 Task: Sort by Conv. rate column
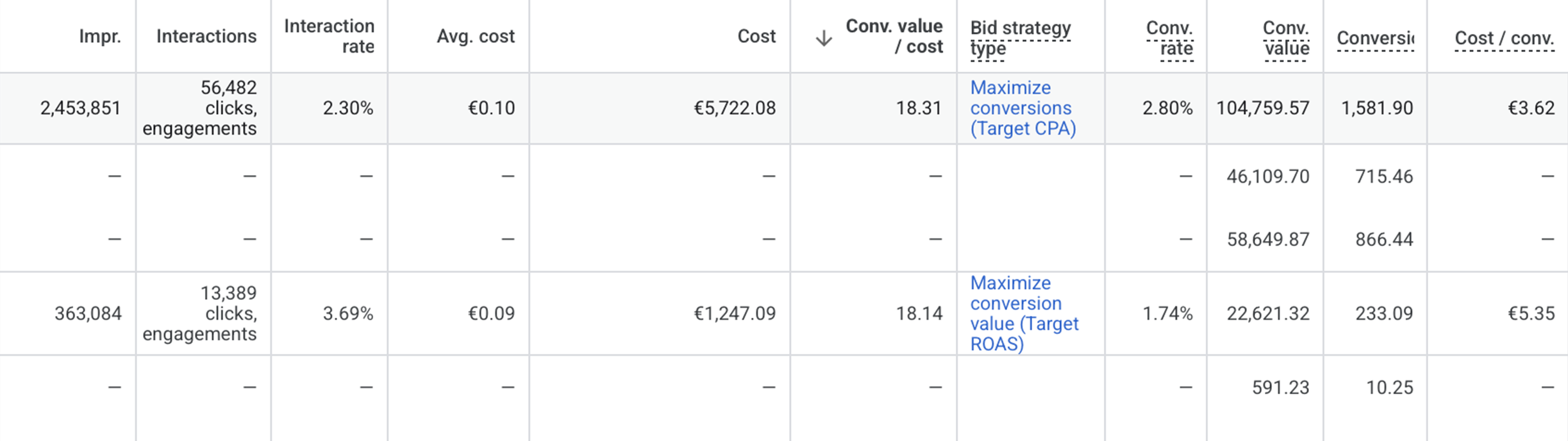pos(1169,38)
